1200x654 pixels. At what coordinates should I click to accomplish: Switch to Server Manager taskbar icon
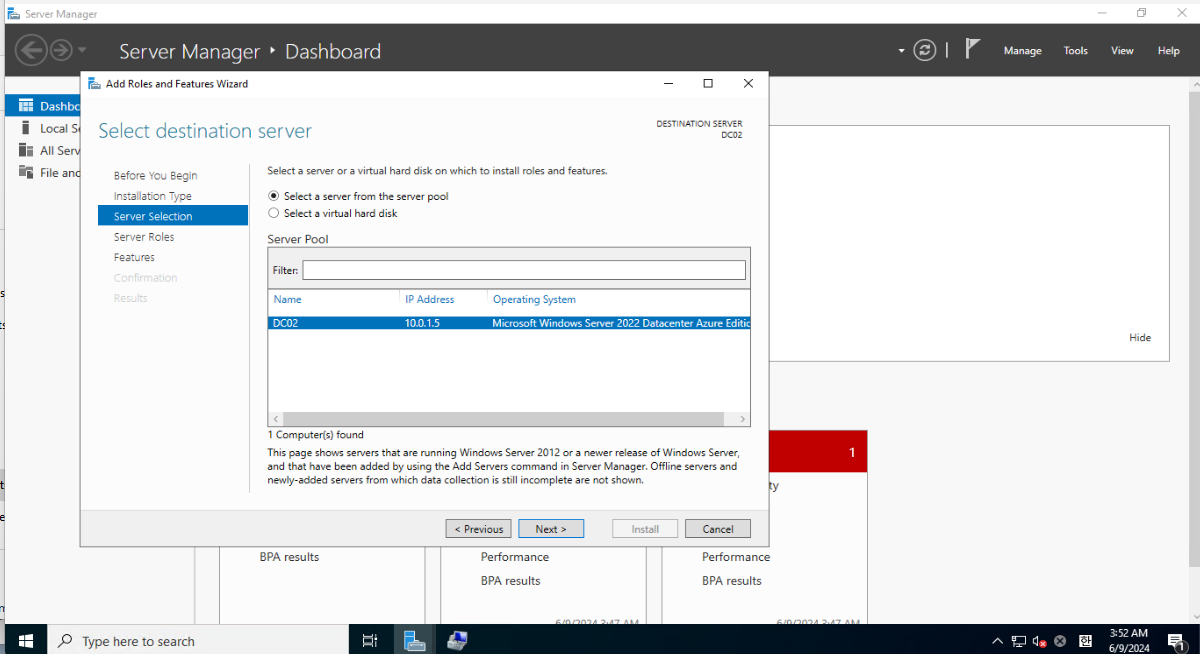[414, 640]
